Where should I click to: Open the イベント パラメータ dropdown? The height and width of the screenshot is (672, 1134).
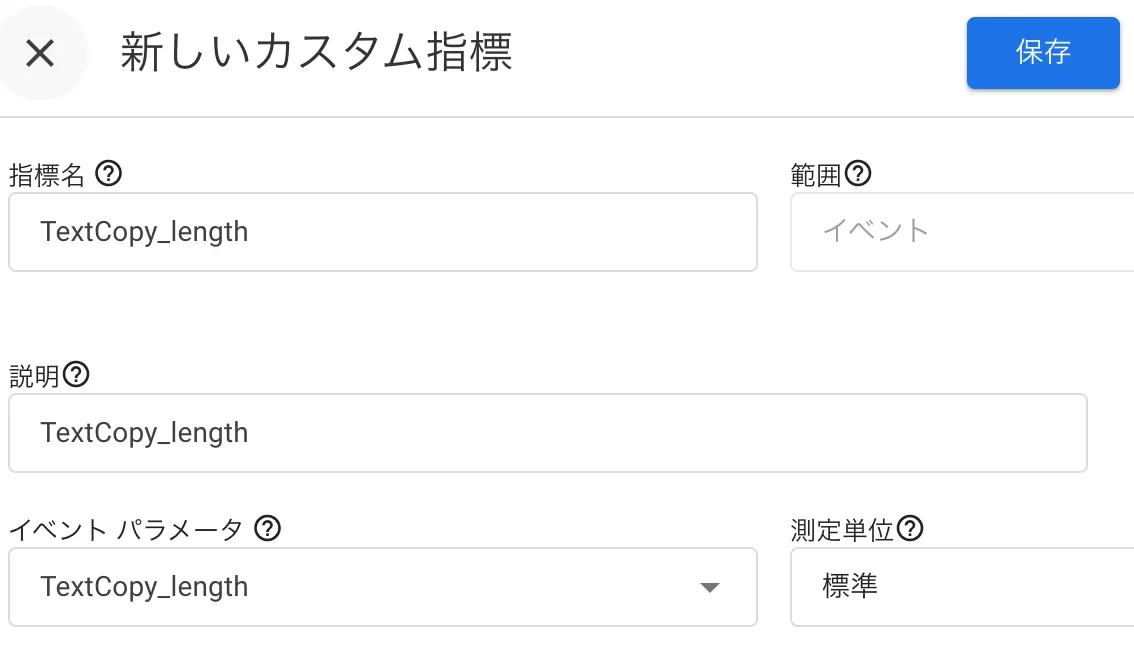click(x=383, y=587)
